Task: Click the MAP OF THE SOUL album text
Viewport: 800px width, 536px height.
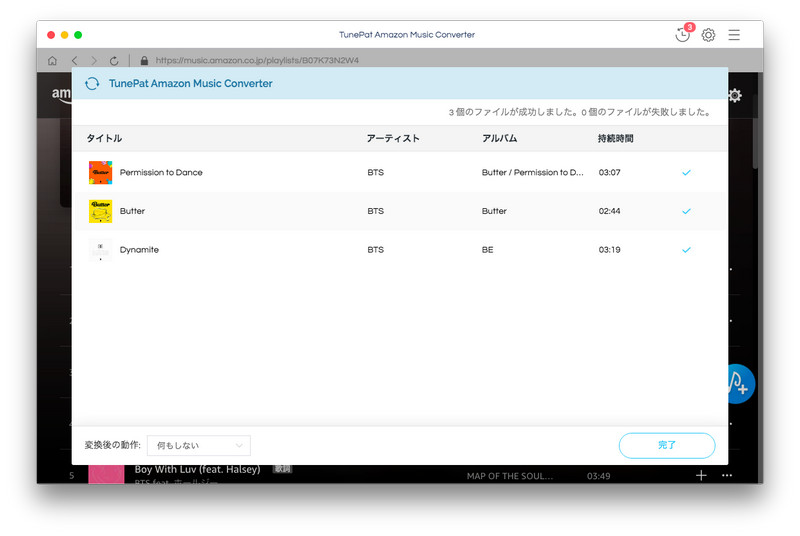Action: click(510, 476)
